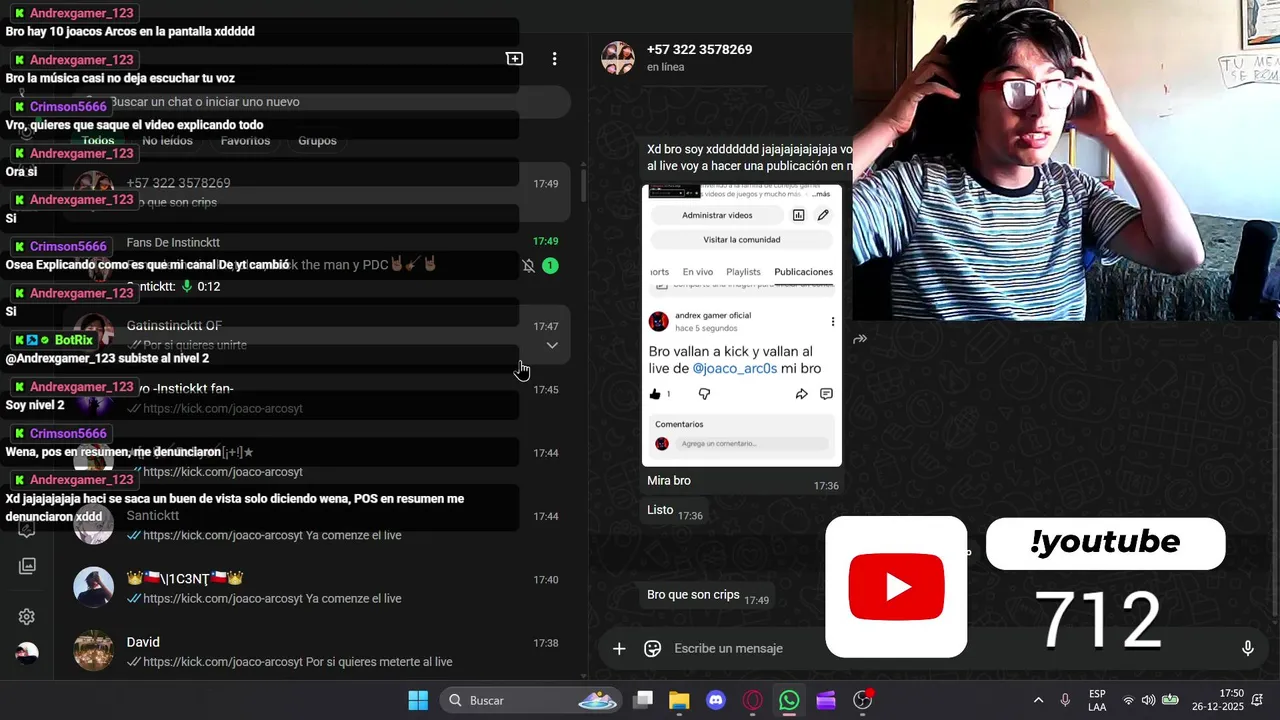Open the ESP LAA language switcher

tap(1097, 701)
